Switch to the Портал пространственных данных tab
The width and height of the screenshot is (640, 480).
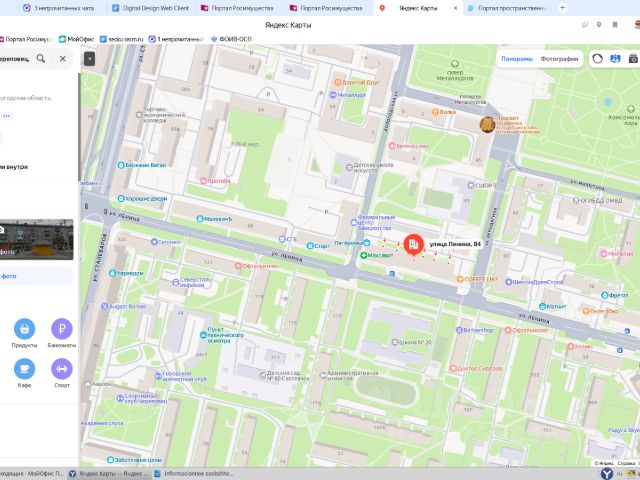tap(507, 8)
